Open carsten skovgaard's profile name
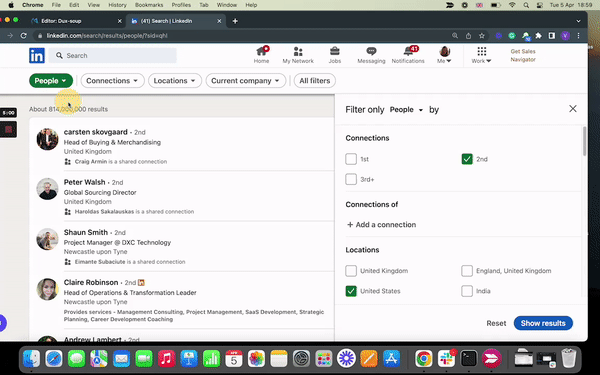Screen dimensions: 600x375 pyautogui.click(x=96, y=132)
